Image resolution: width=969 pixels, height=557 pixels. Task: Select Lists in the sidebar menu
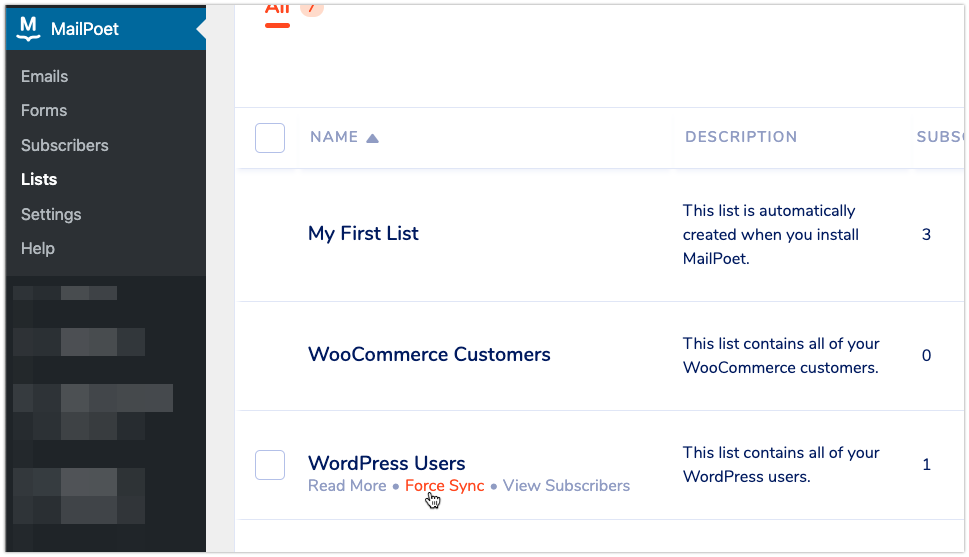coord(39,179)
